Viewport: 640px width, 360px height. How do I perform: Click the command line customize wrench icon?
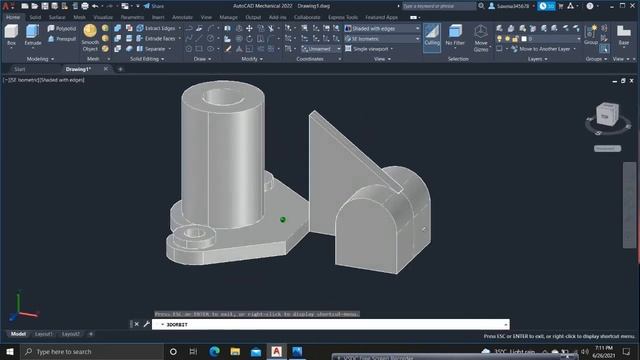(x=147, y=324)
